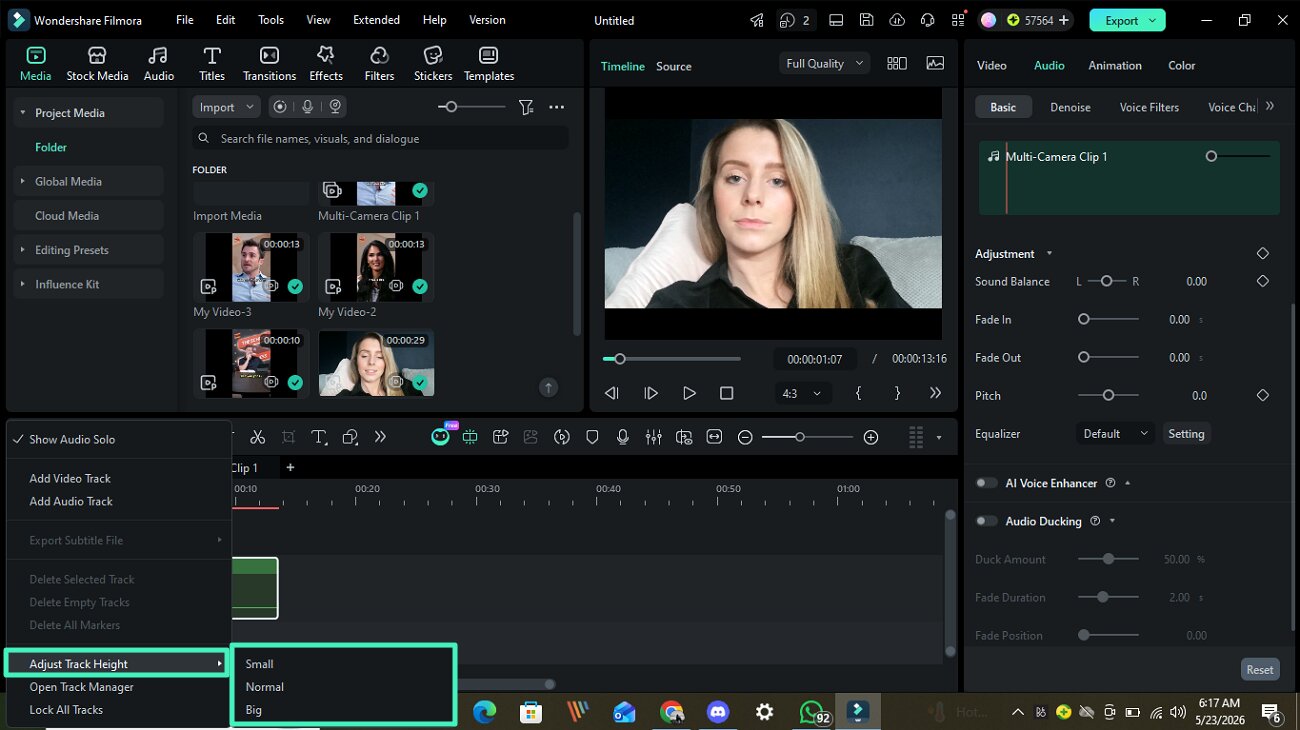This screenshot has width=1300, height=730.
Task: Click the compare view layout icon above preview
Action: click(x=897, y=63)
